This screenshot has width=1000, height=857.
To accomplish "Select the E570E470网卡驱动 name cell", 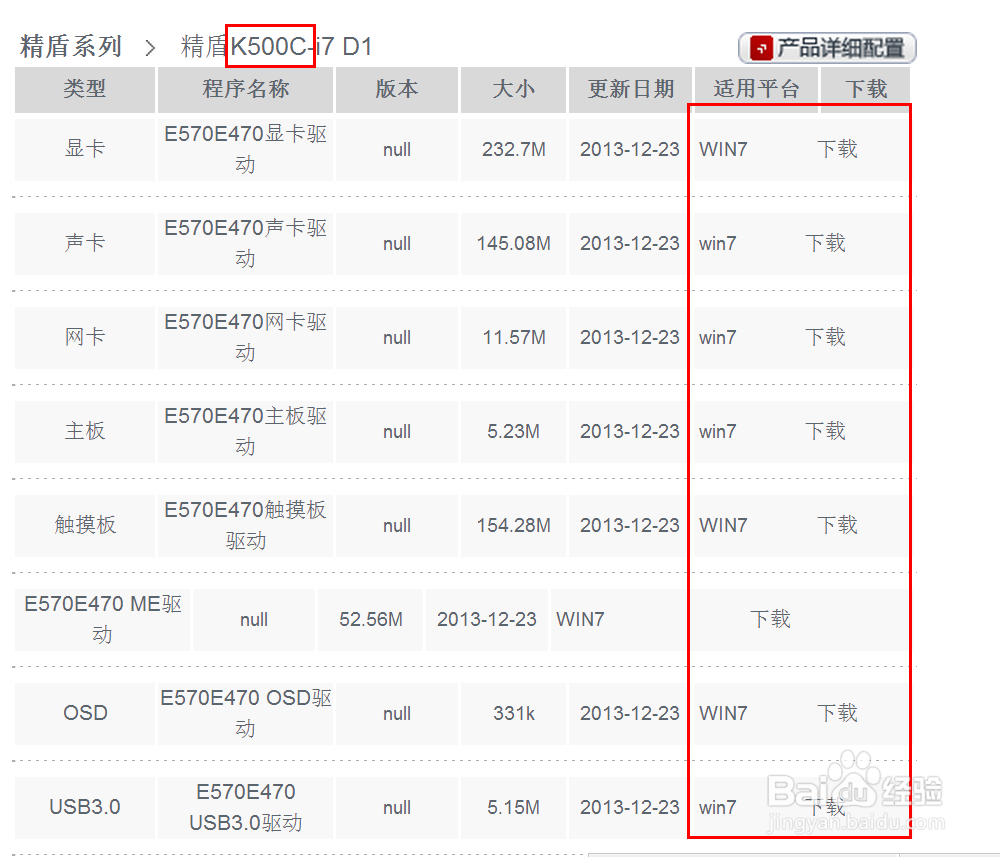I will (x=246, y=337).
